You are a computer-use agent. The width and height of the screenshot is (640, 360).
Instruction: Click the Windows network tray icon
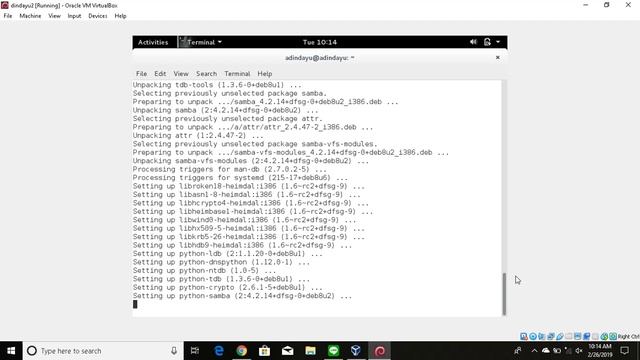click(568, 350)
